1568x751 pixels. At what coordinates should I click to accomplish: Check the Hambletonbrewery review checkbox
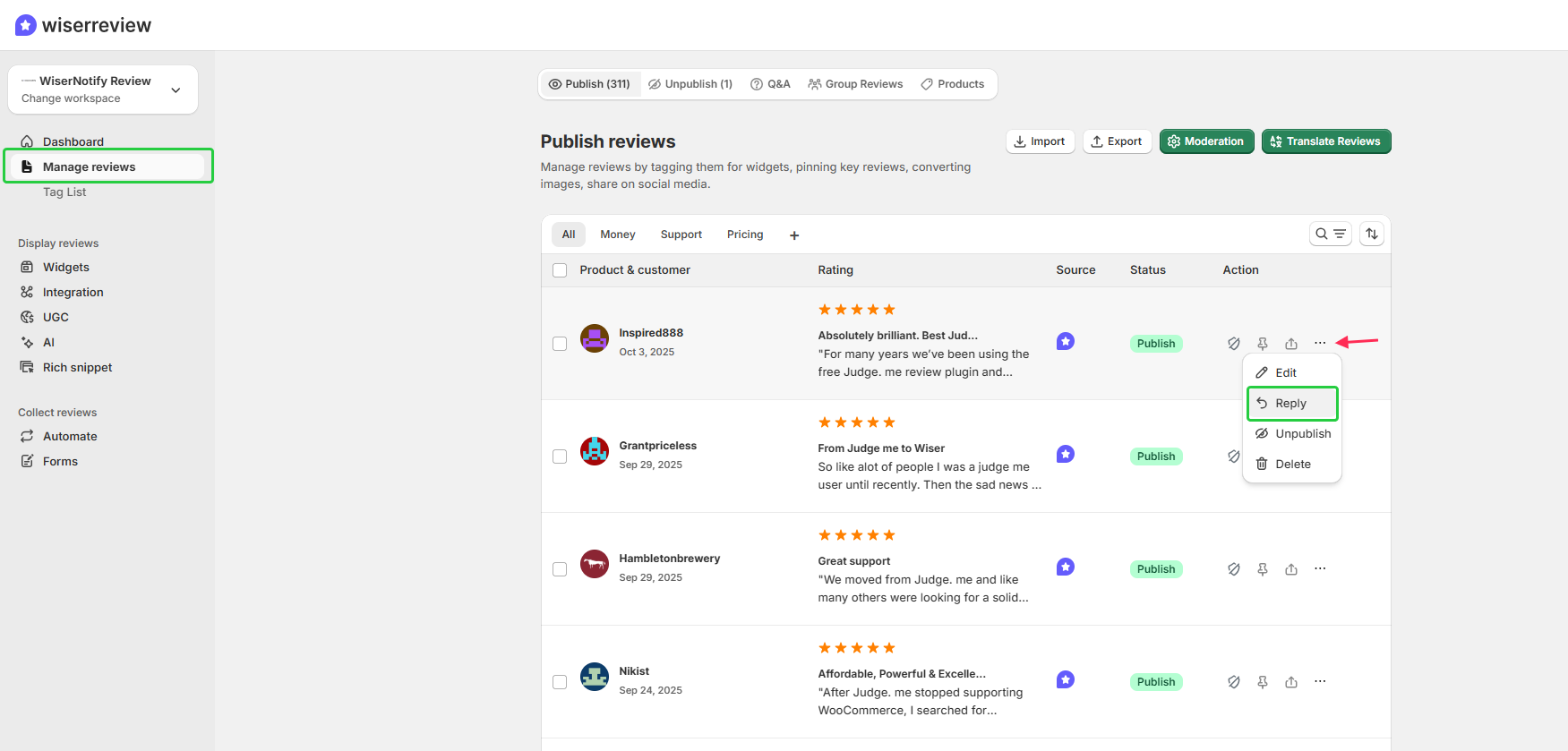(x=560, y=569)
